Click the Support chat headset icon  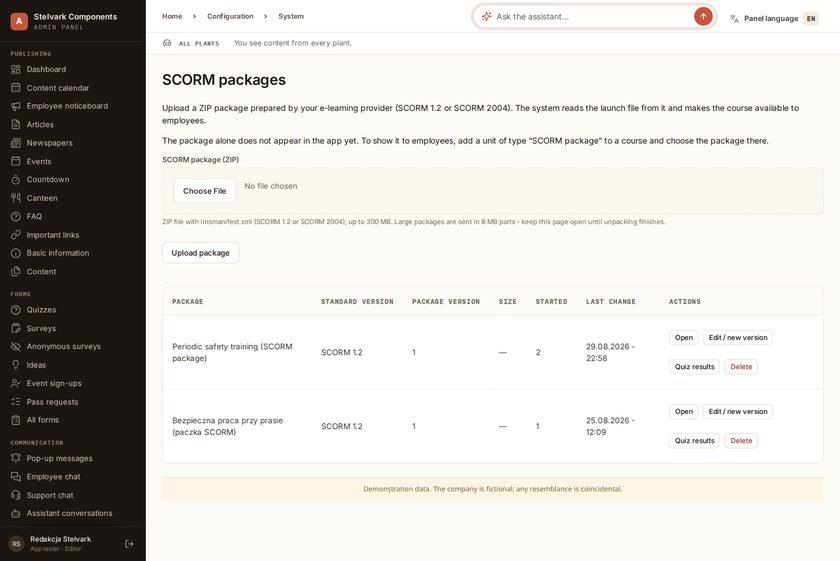tap(16, 495)
